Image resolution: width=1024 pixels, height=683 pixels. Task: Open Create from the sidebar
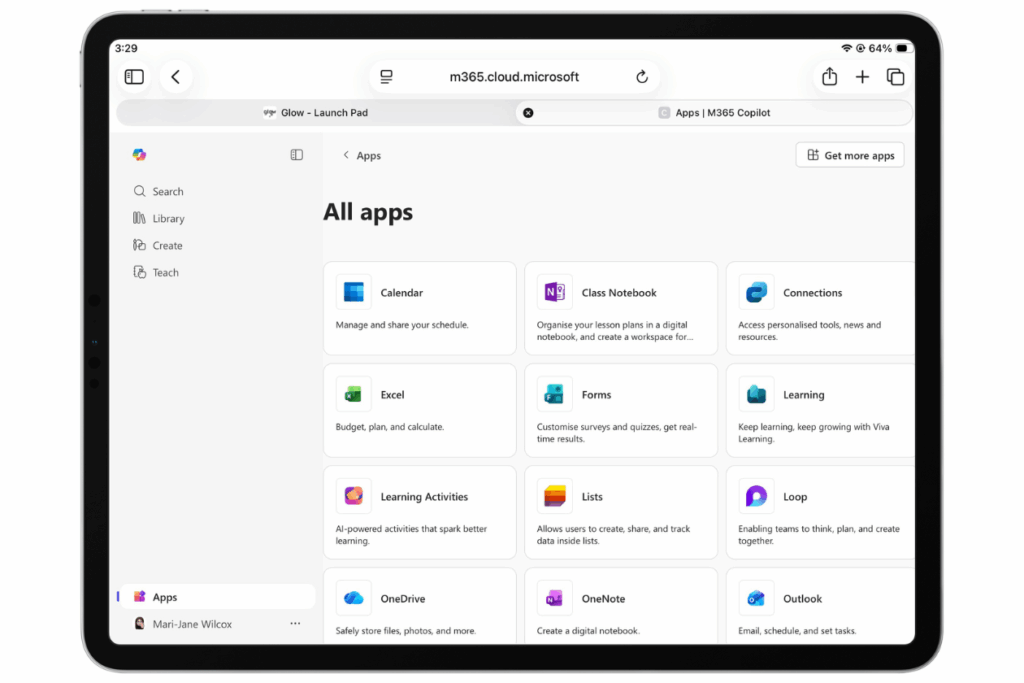tap(167, 246)
